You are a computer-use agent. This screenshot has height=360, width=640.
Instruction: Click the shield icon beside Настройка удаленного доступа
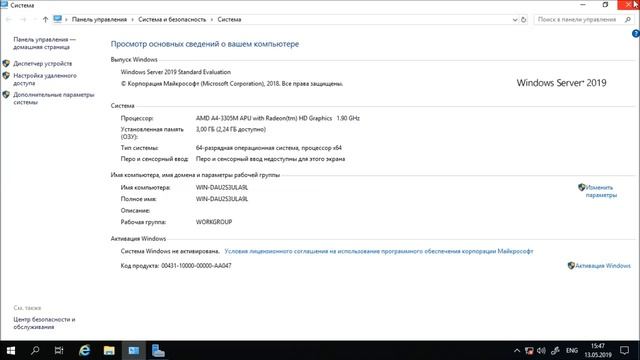point(6,76)
